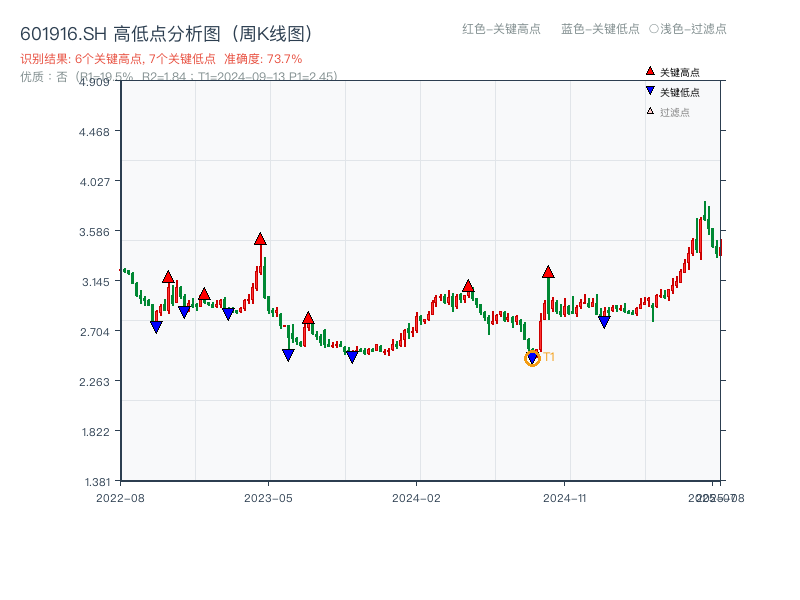Image resolution: width=800 pixels, height=600 pixels.
Task: Toggle the 过滤点 series in the chart legend
Action: (x=668, y=112)
